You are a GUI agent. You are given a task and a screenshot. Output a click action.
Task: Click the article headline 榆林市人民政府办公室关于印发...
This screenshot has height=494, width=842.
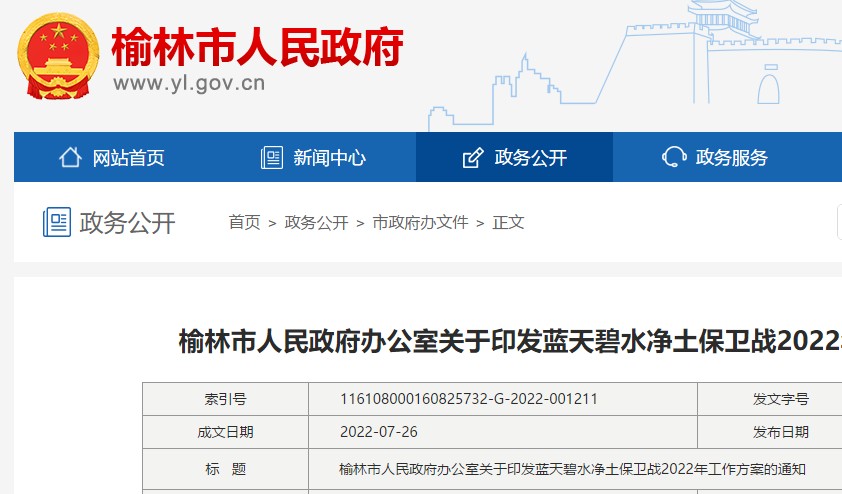510,342
